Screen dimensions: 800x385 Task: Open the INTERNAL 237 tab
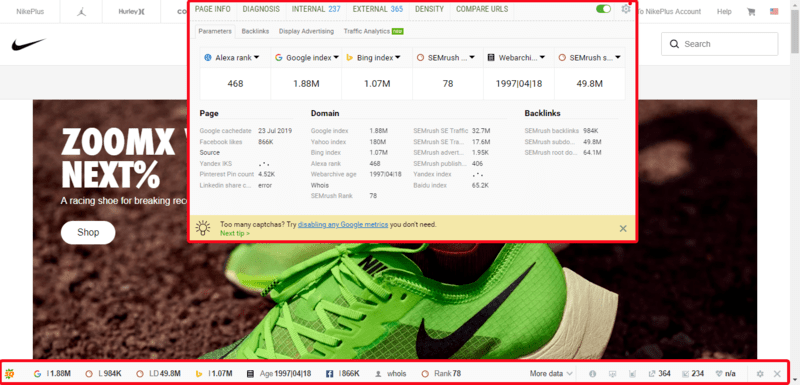[316, 9]
